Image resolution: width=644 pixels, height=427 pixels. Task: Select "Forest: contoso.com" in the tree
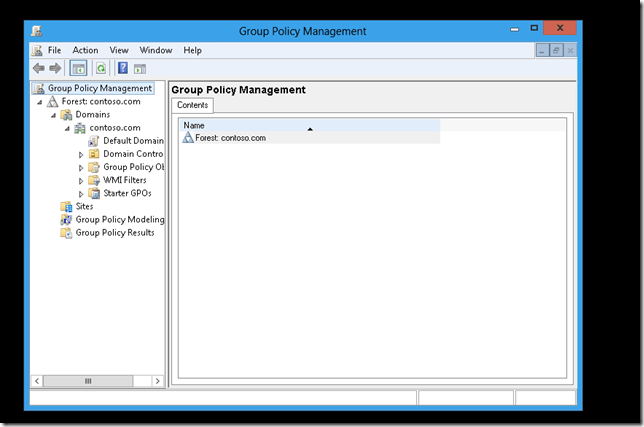point(101,101)
